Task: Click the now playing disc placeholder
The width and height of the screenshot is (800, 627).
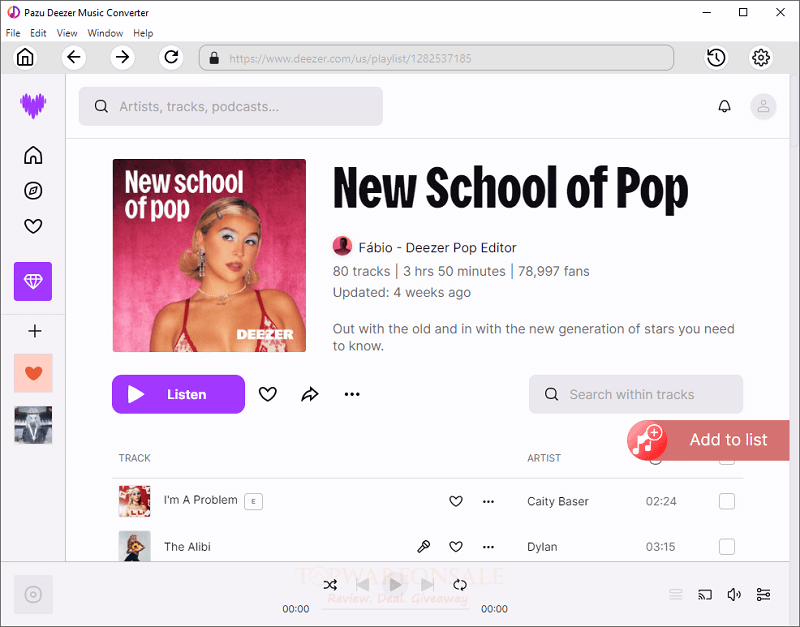Action: point(33,594)
